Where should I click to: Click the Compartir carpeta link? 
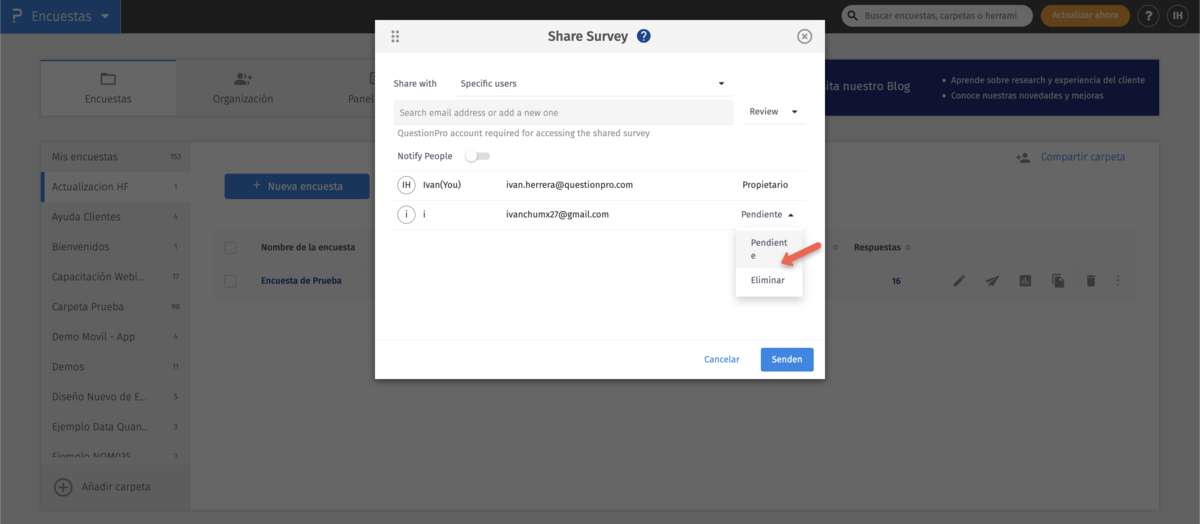tap(1083, 157)
